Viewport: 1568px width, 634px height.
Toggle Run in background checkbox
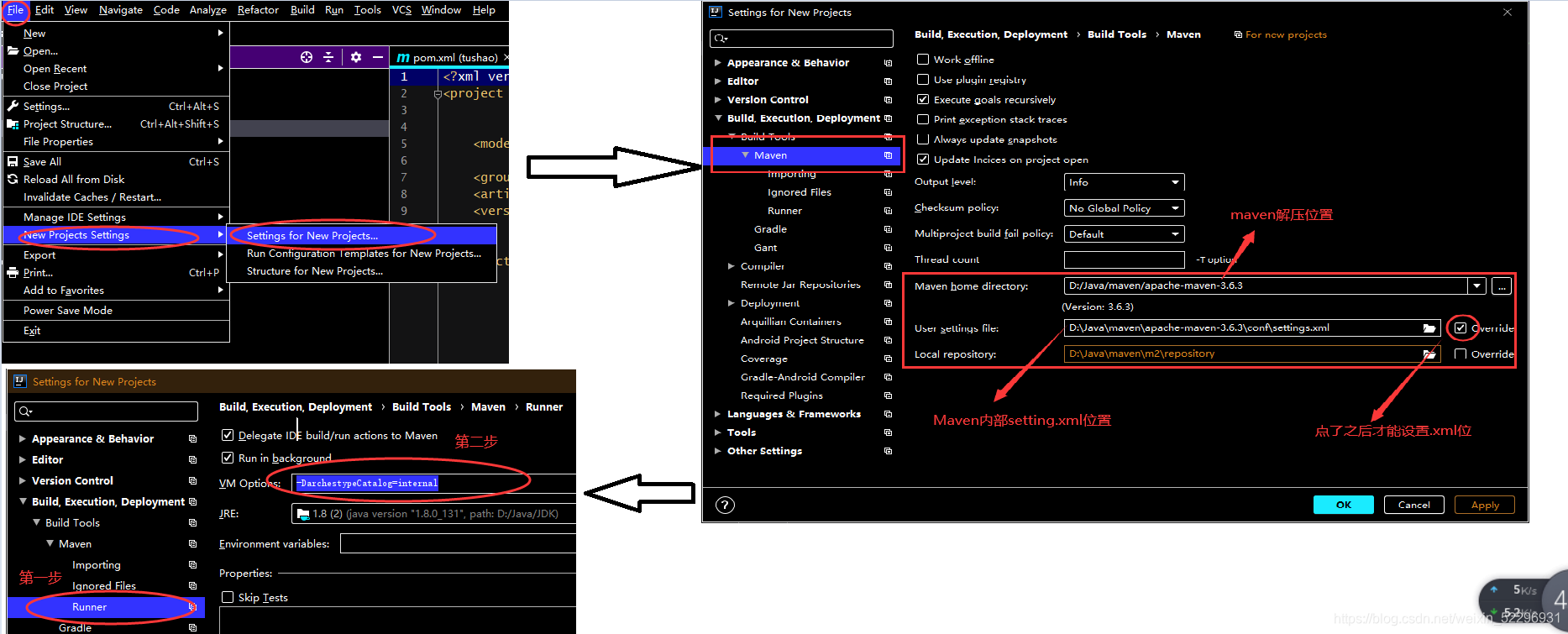pos(228,458)
